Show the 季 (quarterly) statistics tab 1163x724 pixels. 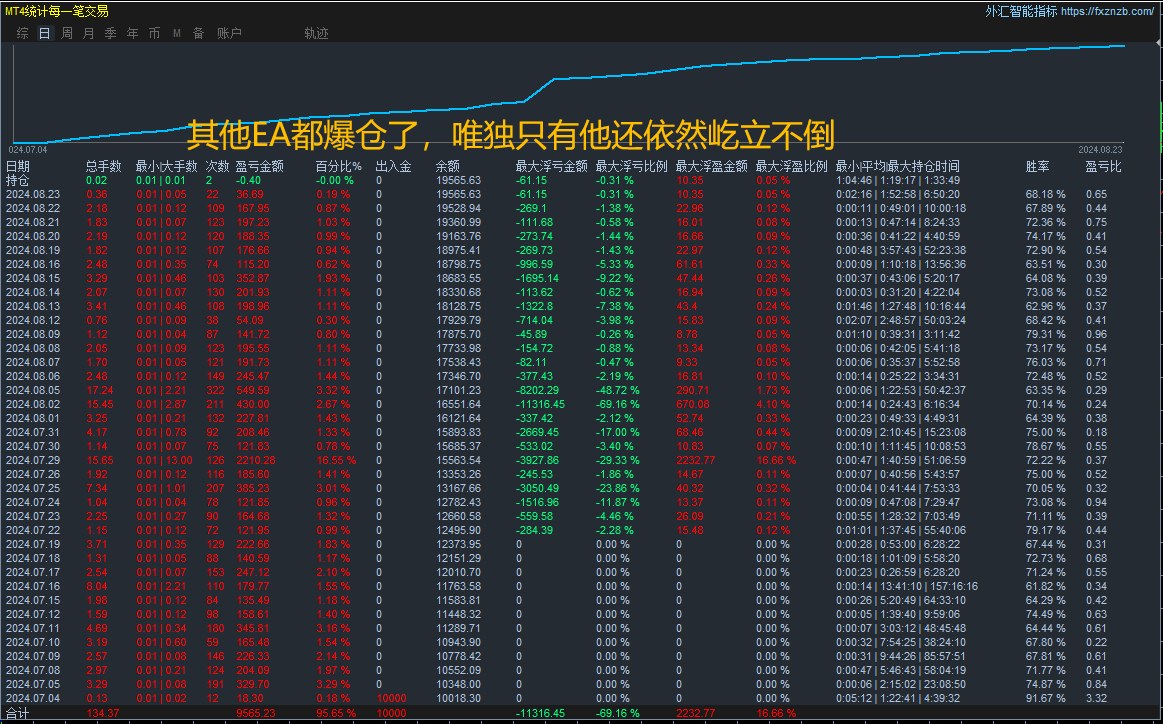coord(111,33)
